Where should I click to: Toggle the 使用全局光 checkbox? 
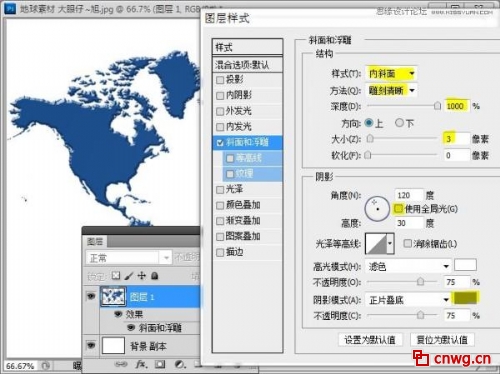[x=398, y=209]
